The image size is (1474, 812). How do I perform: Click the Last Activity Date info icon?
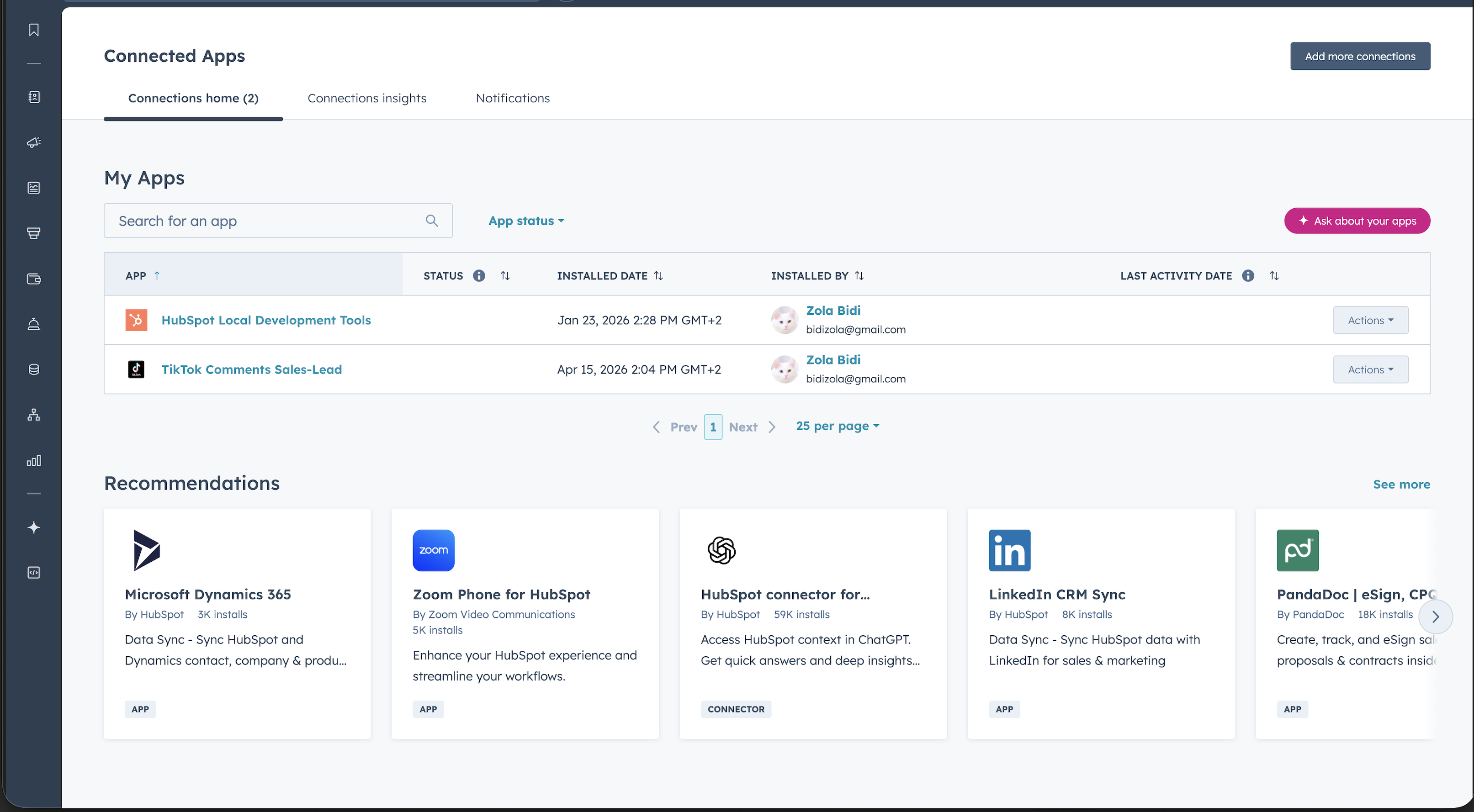tap(1248, 276)
